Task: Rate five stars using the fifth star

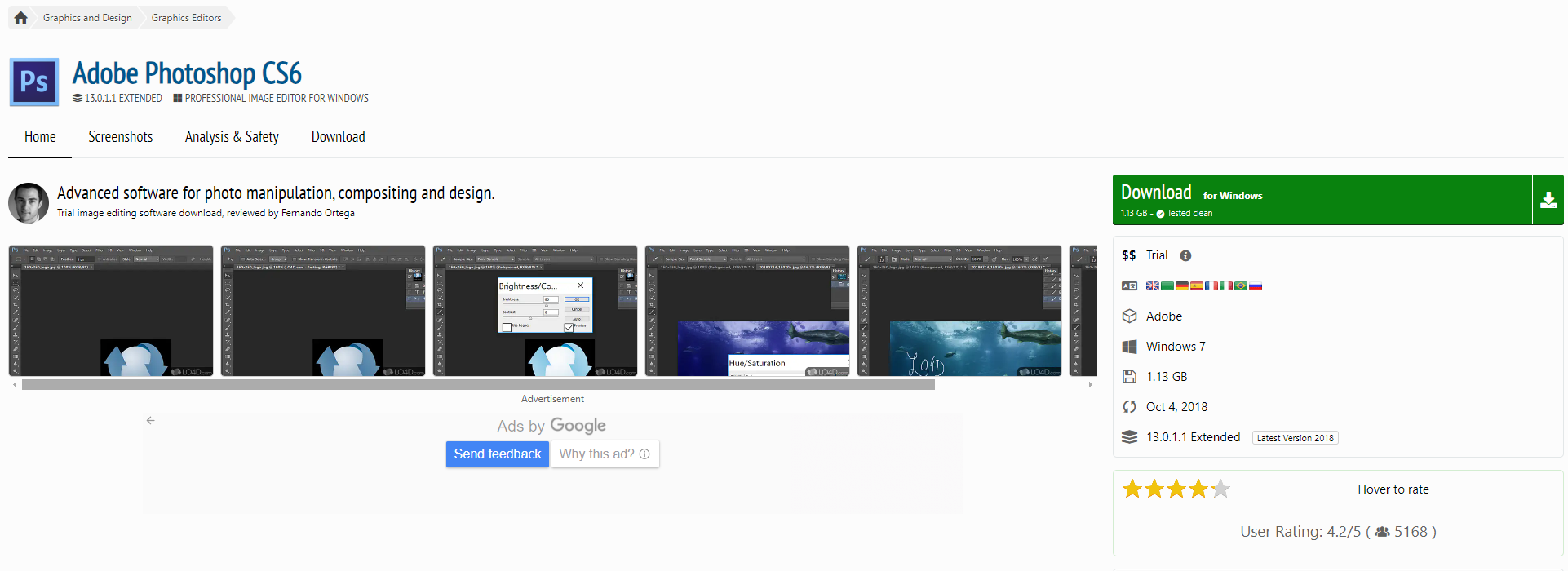Action: click(x=1220, y=489)
